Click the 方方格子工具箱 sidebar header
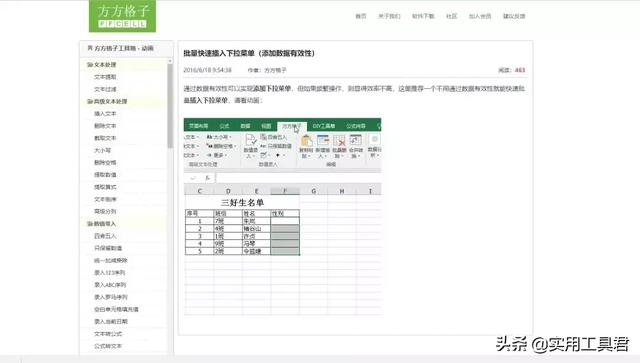 point(120,48)
